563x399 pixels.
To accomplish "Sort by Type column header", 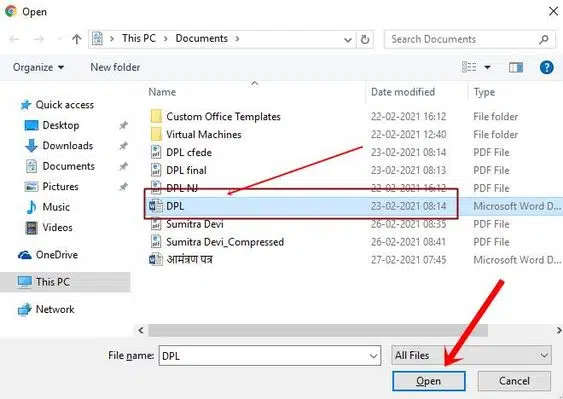I will [x=484, y=92].
